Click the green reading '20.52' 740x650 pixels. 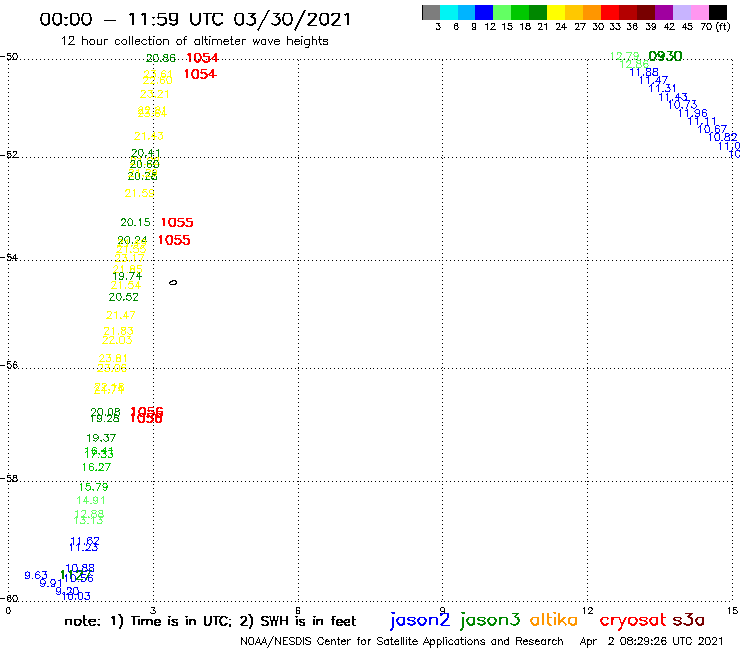pos(124,297)
